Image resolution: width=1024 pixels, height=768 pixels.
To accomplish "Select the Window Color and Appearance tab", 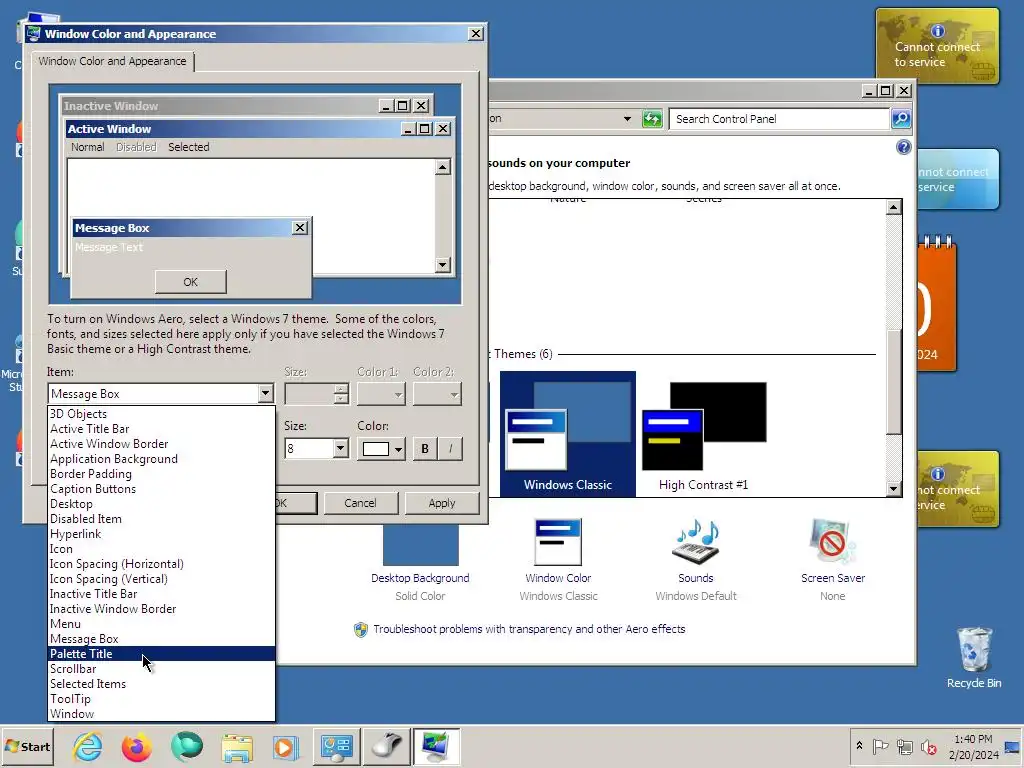I will pyautogui.click(x=112, y=61).
